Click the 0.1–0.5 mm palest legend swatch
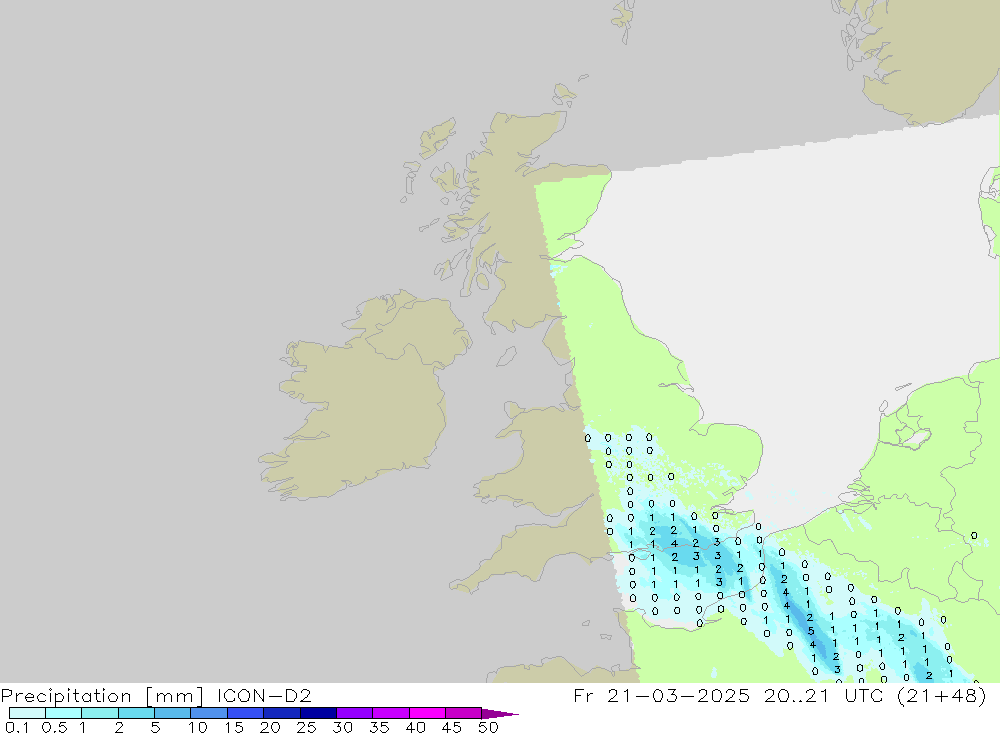Viewport: 1000px width, 733px height. (27, 713)
